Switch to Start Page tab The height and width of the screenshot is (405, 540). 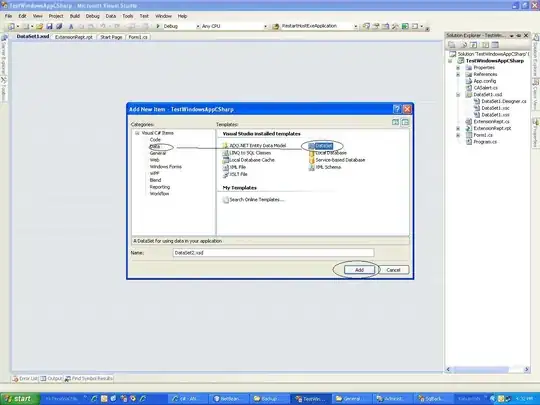(x=111, y=37)
